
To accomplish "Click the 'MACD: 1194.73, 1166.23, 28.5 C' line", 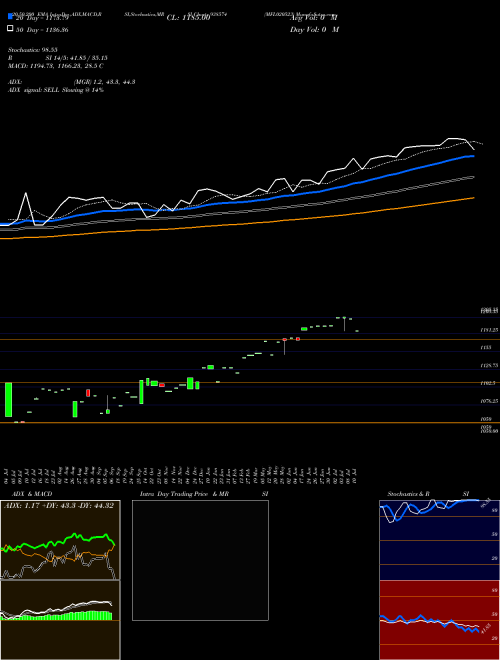I will tap(56, 66).
